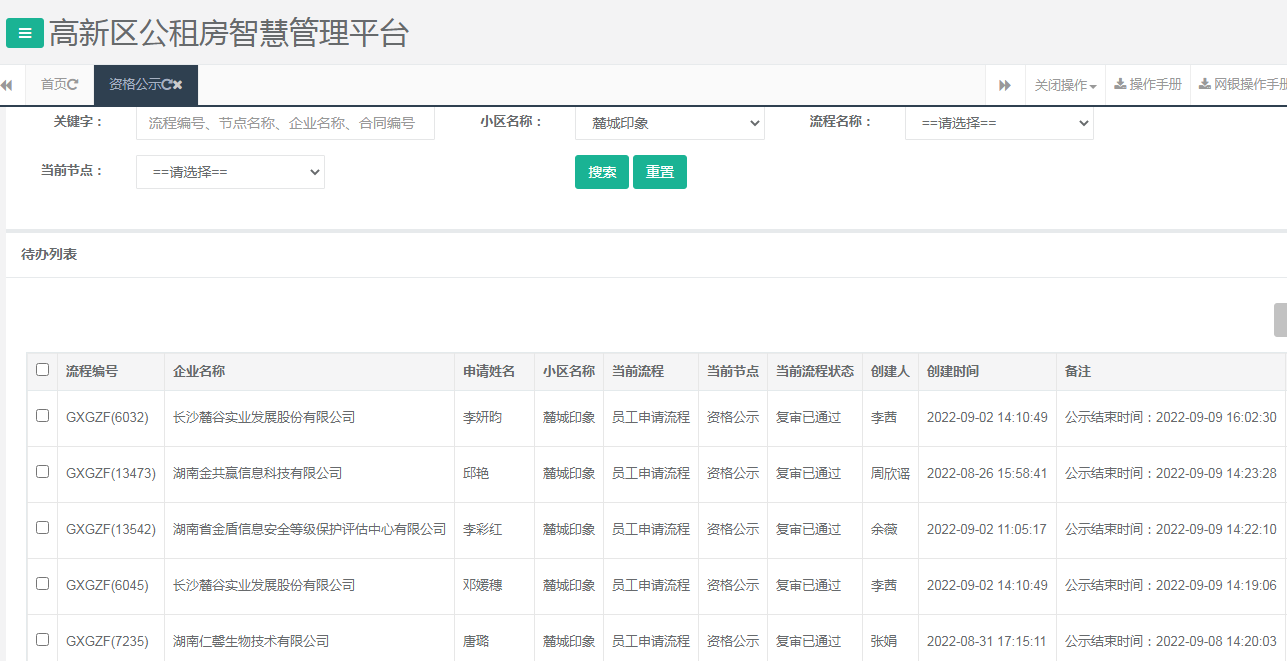
Task: Open the 小区名称 dropdown
Action: click(669, 122)
